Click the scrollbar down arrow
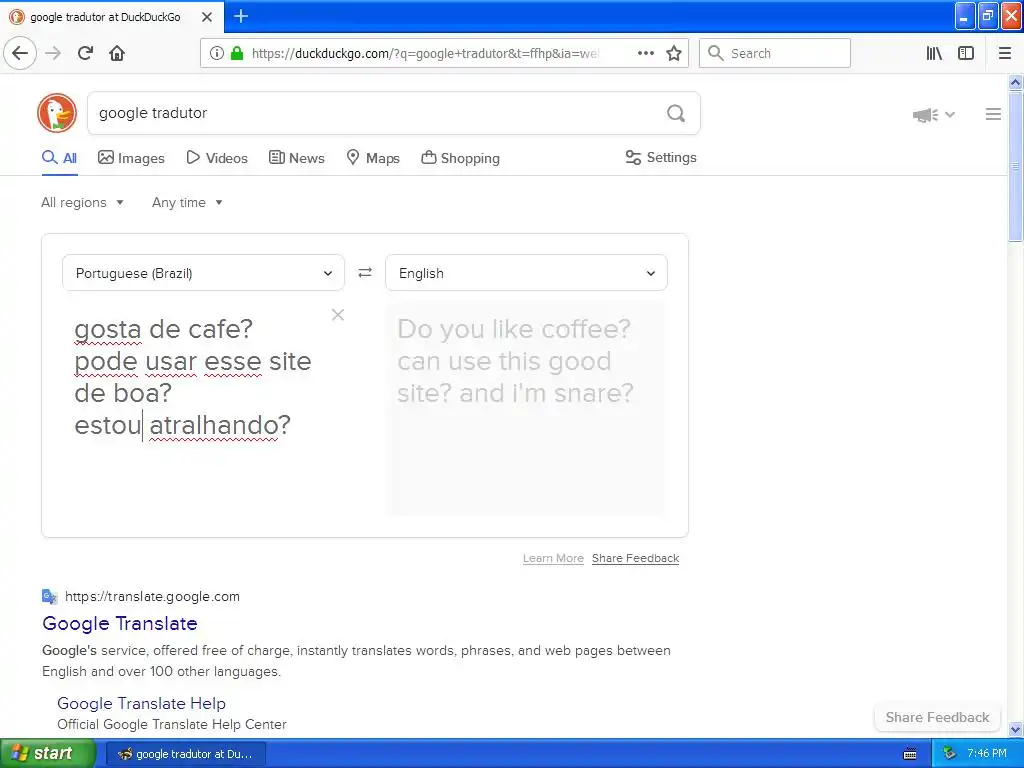 pos(1015,729)
